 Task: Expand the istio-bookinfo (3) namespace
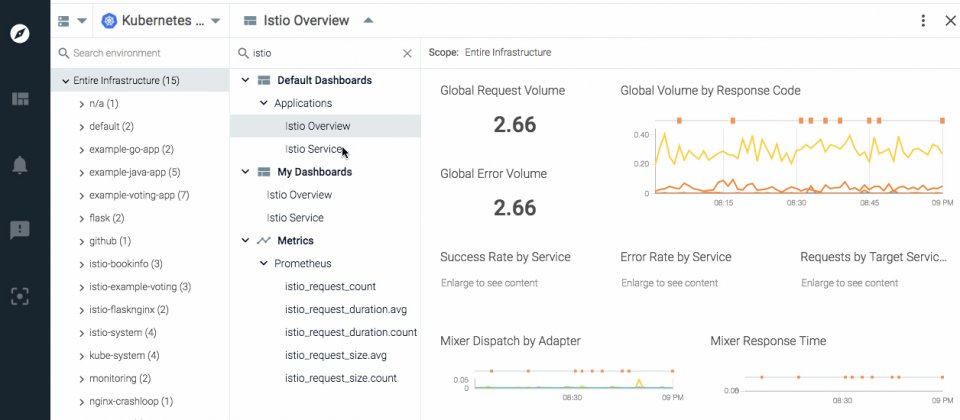(81, 264)
